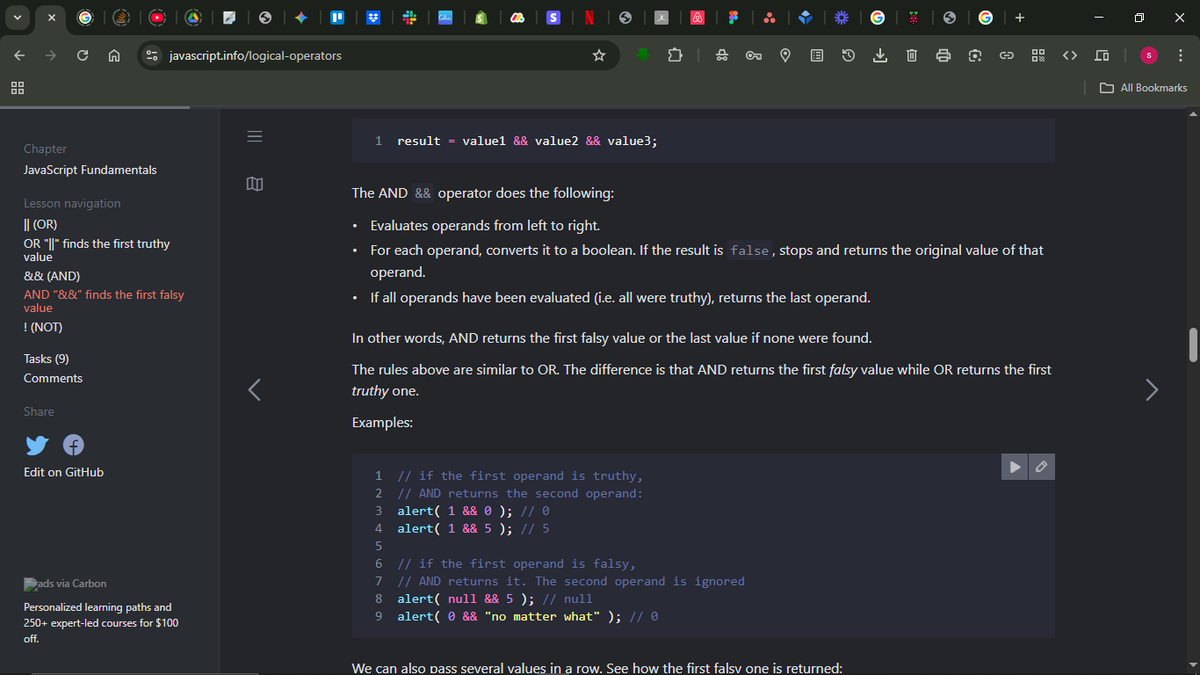1200x675 pixels.
Task: Switch to the Dropbox tab
Action: (373, 17)
